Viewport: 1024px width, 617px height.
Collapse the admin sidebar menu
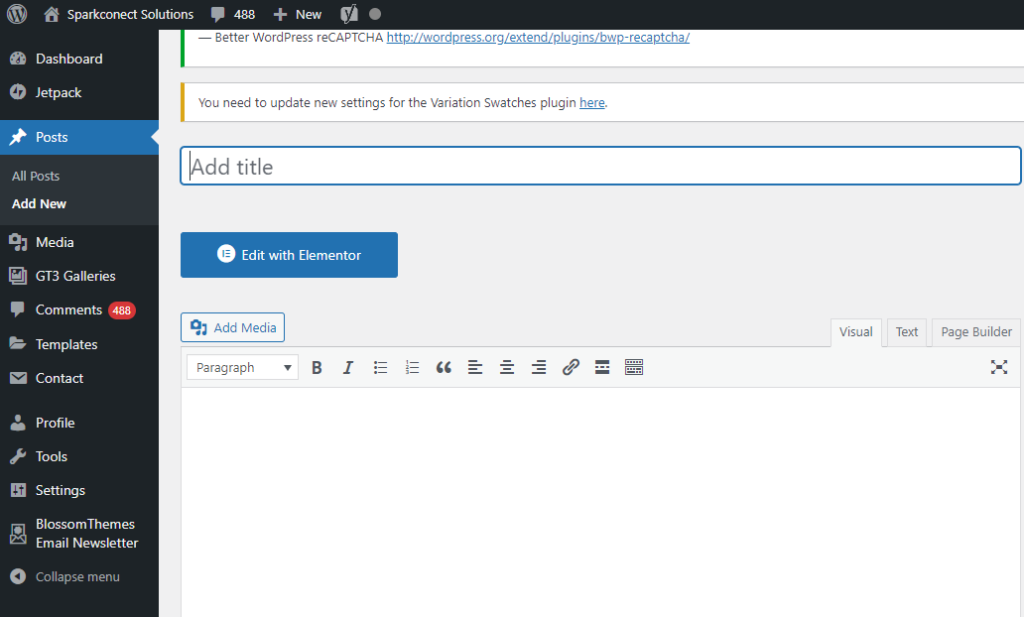coord(65,577)
